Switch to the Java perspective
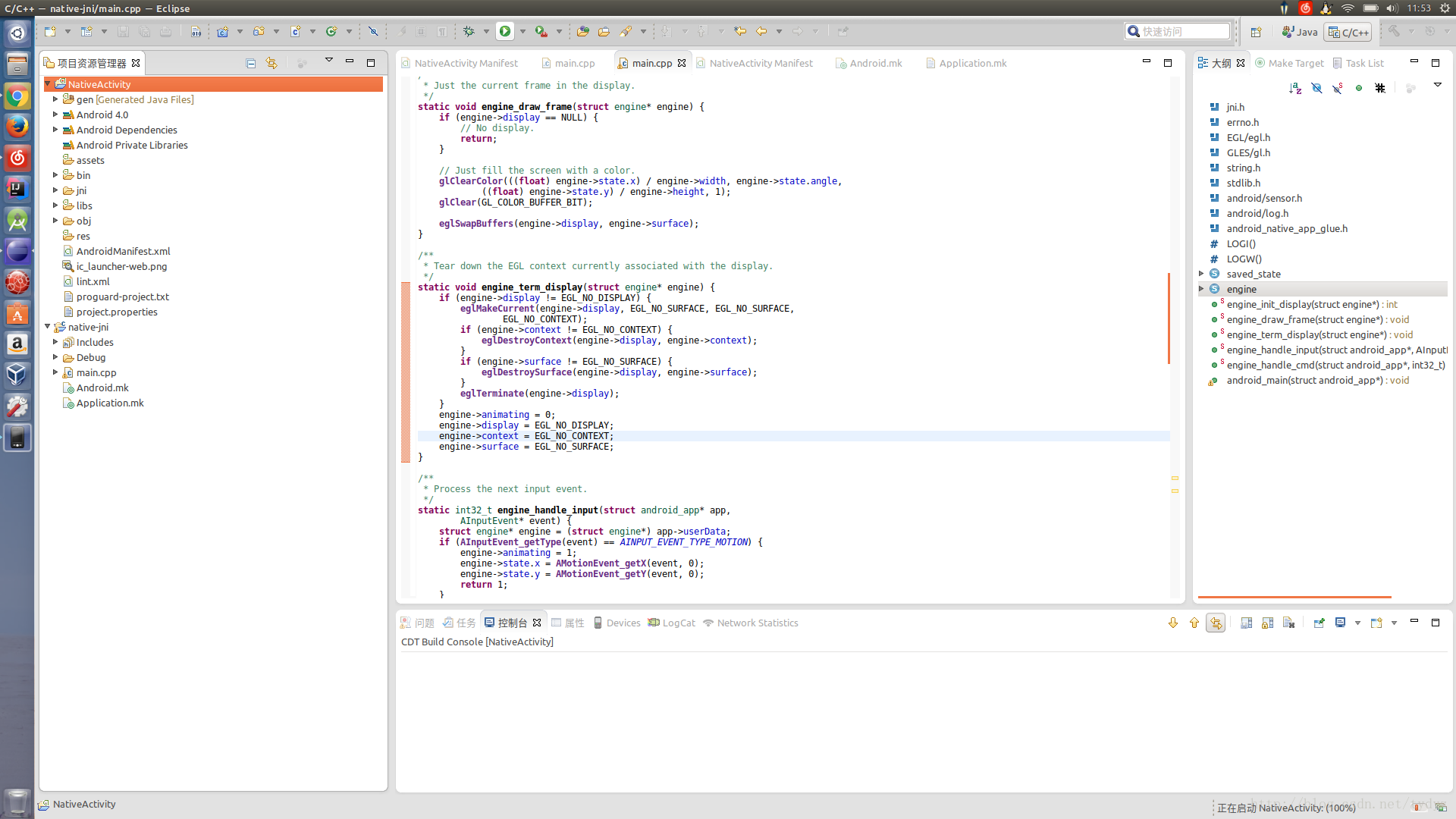Screen dimensions: 1456x819 (1300, 32)
